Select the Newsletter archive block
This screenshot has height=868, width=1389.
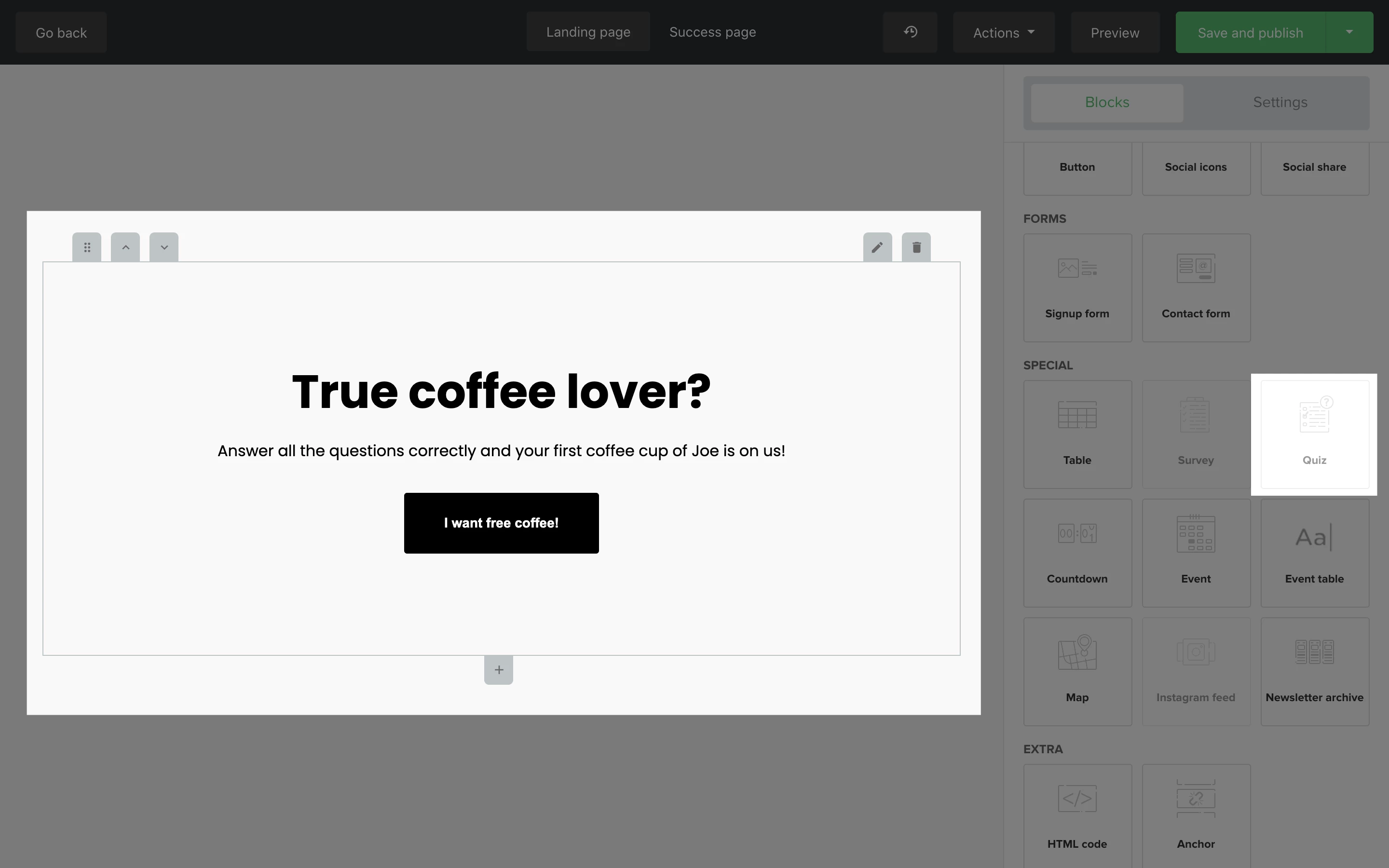tap(1314, 671)
